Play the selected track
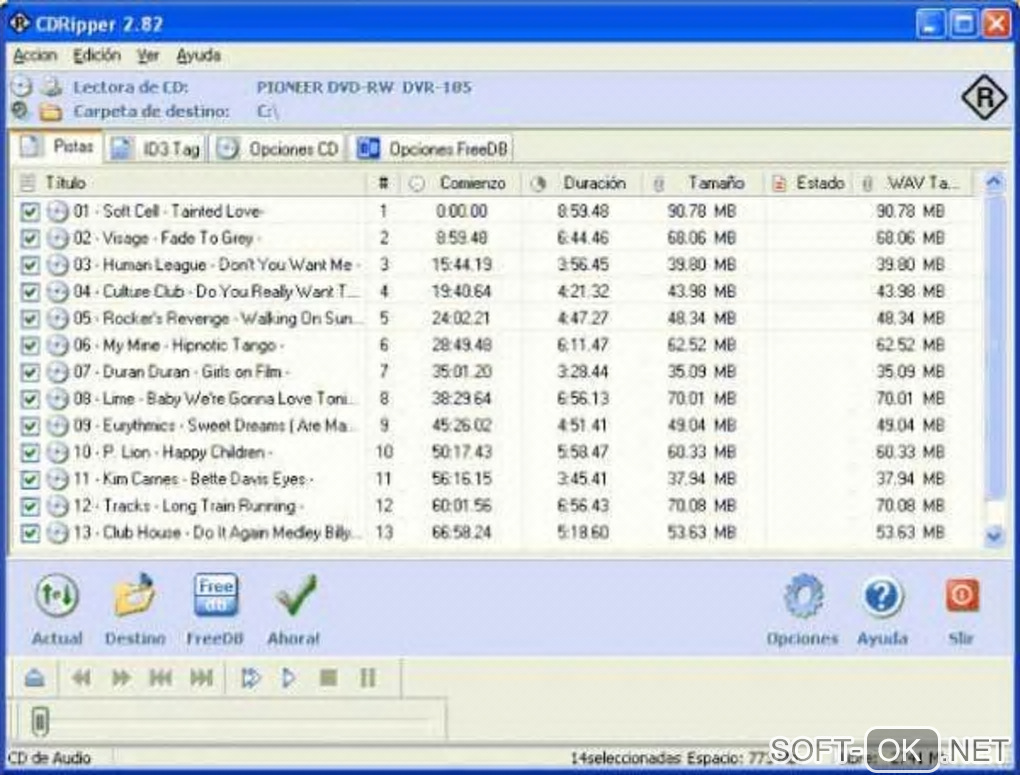The height and width of the screenshot is (775, 1020). 288,679
